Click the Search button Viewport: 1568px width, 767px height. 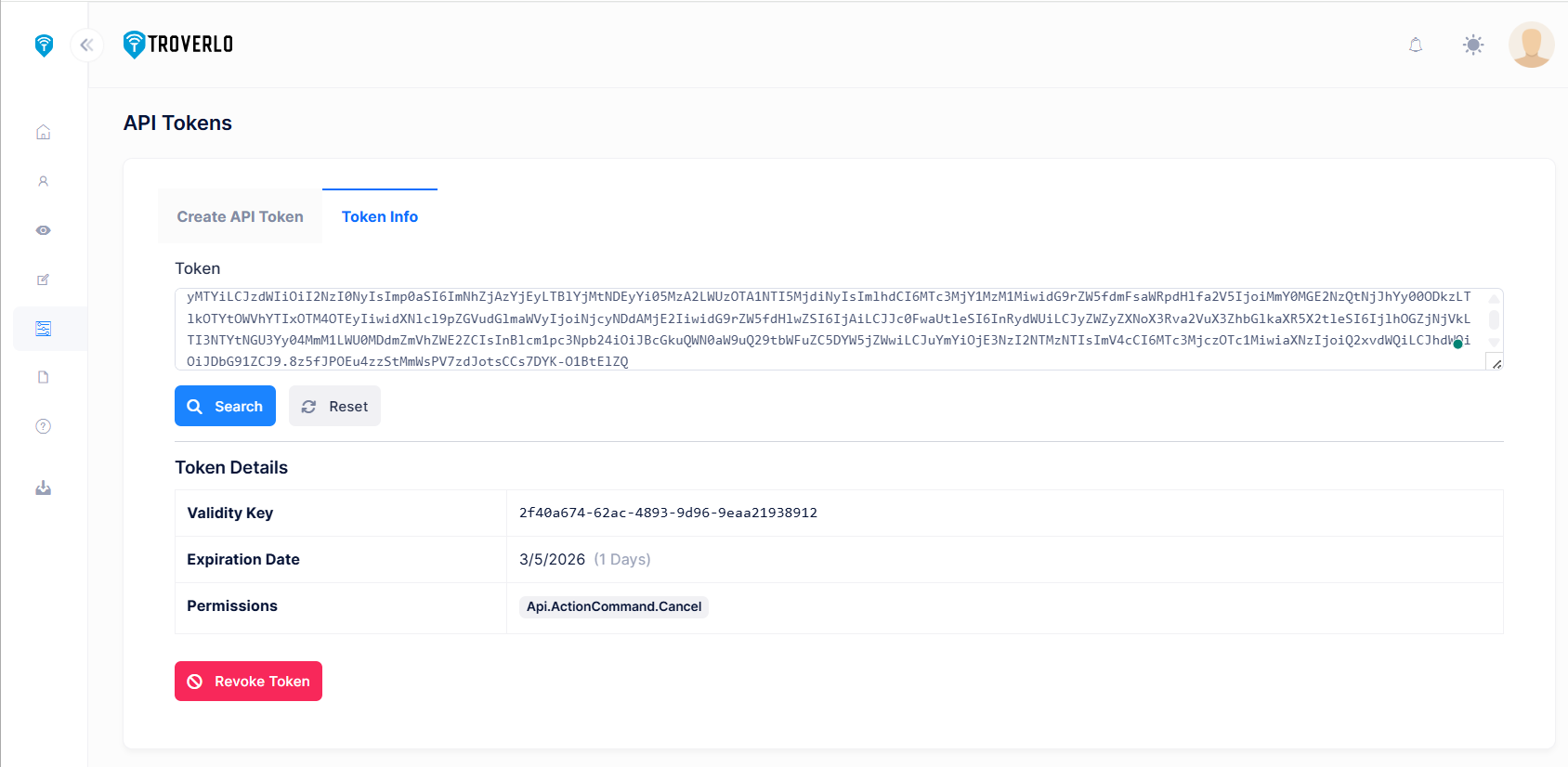pyautogui.click(x=225, y=406)
